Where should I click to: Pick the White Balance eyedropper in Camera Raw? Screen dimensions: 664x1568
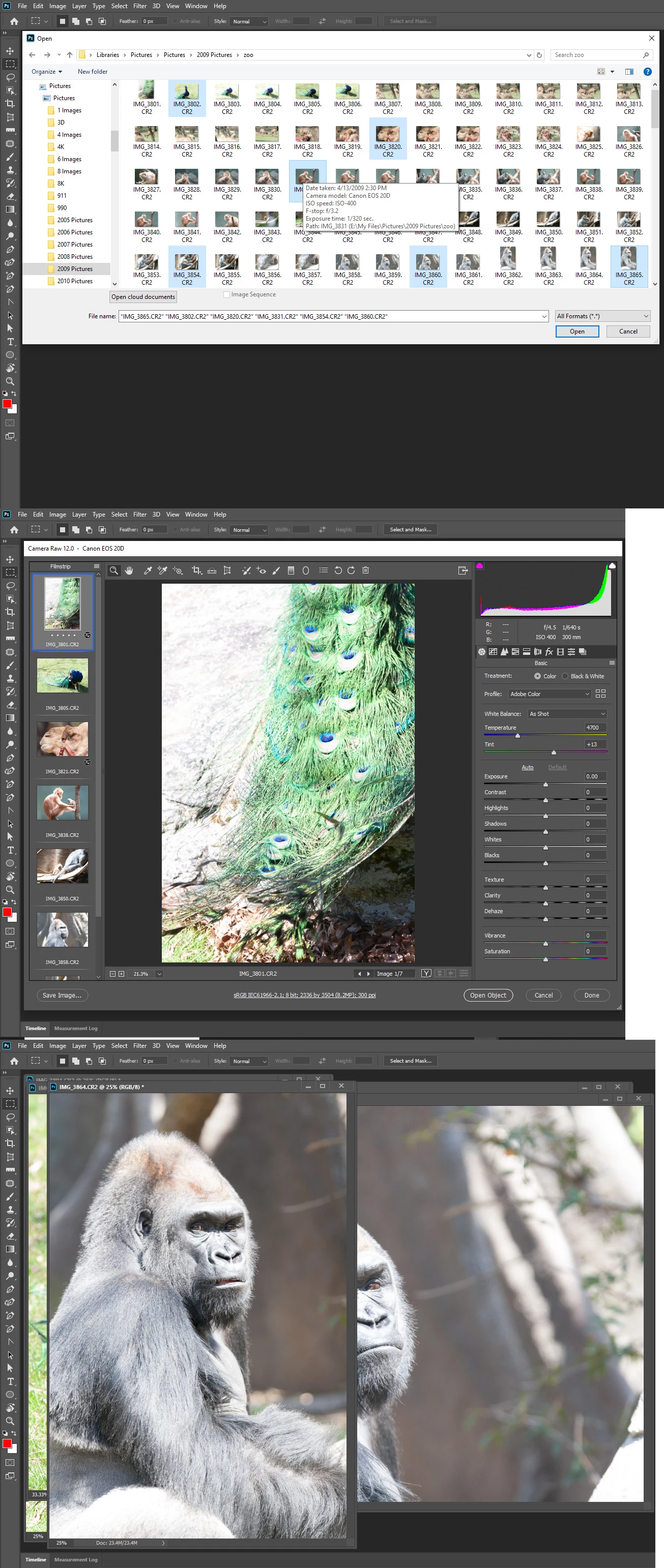[x=148, y=570]
